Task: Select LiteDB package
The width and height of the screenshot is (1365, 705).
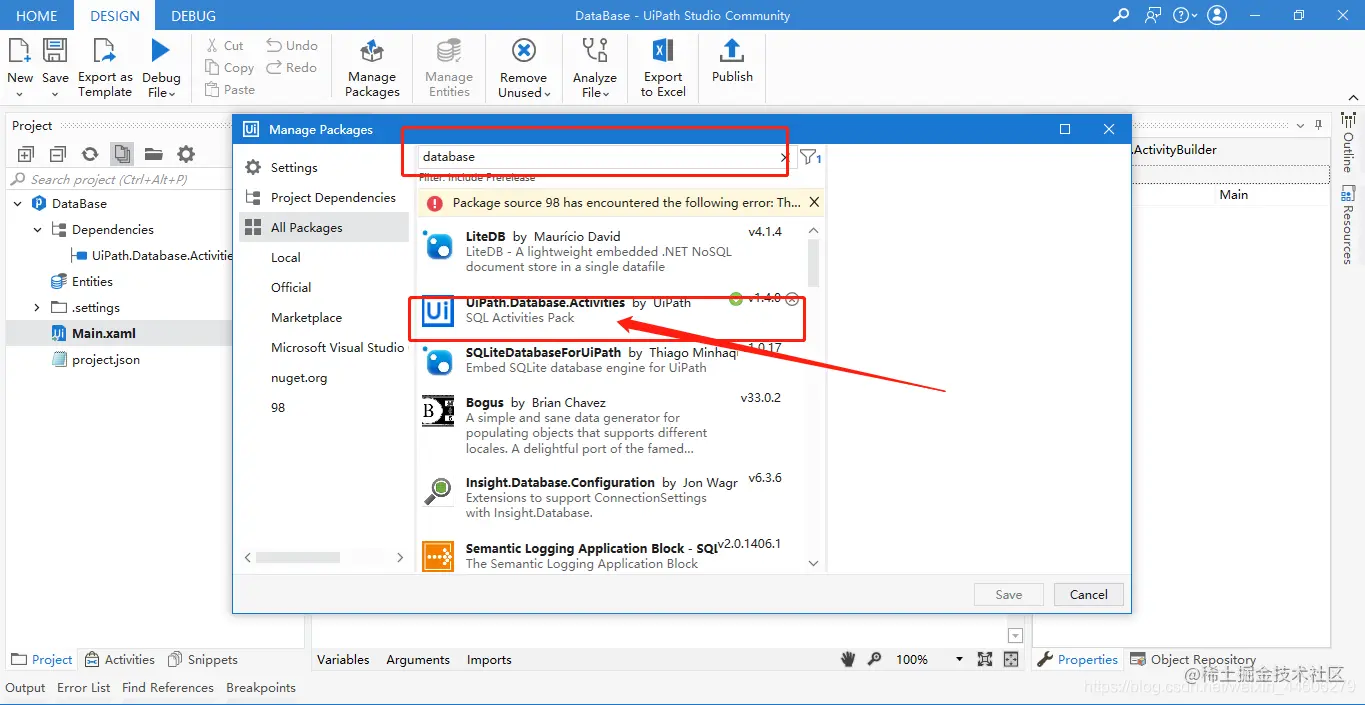Action: [x=612, y=251]
